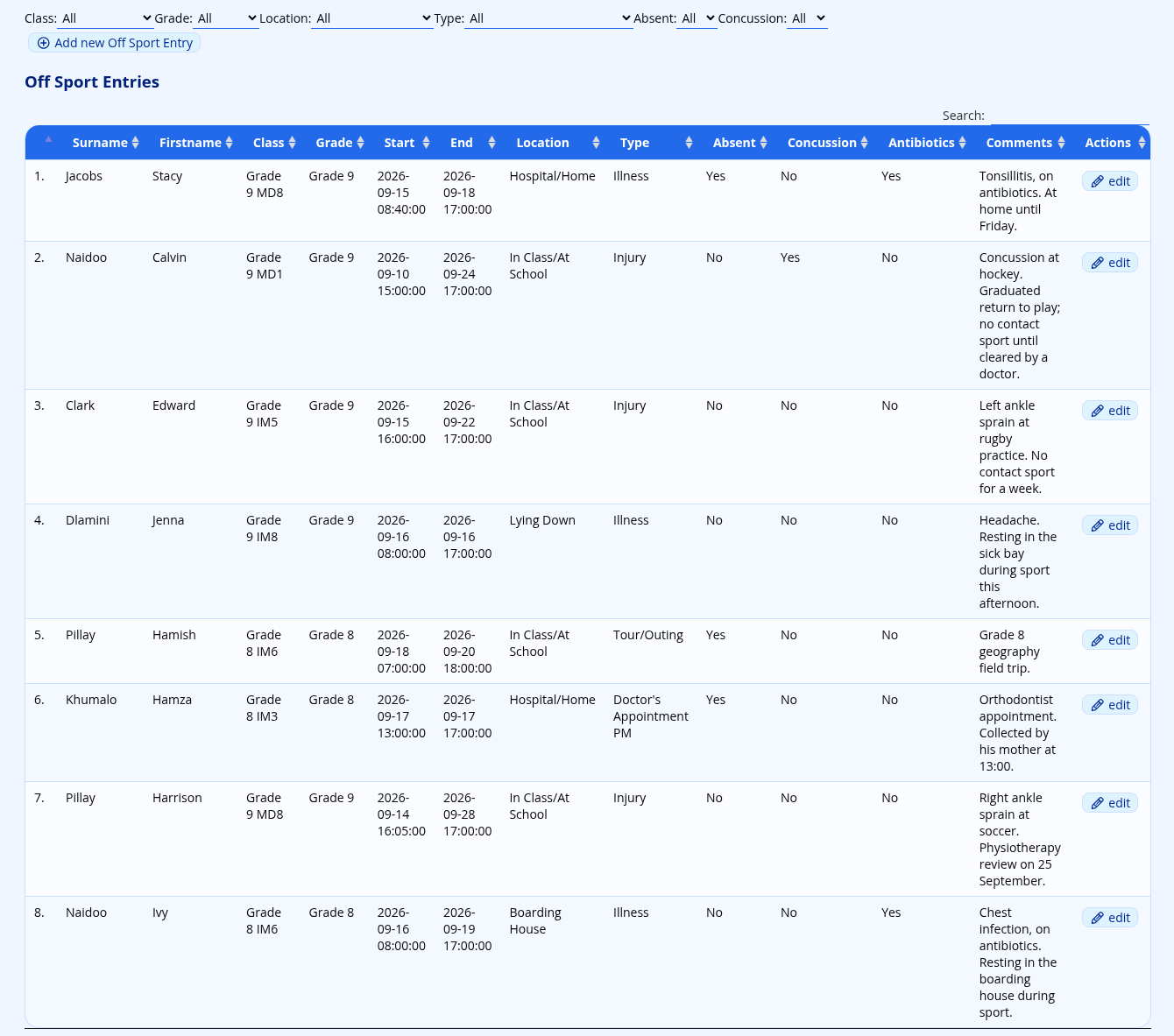
Task: Sort table by Firstname column arrows
Action: 229,143
